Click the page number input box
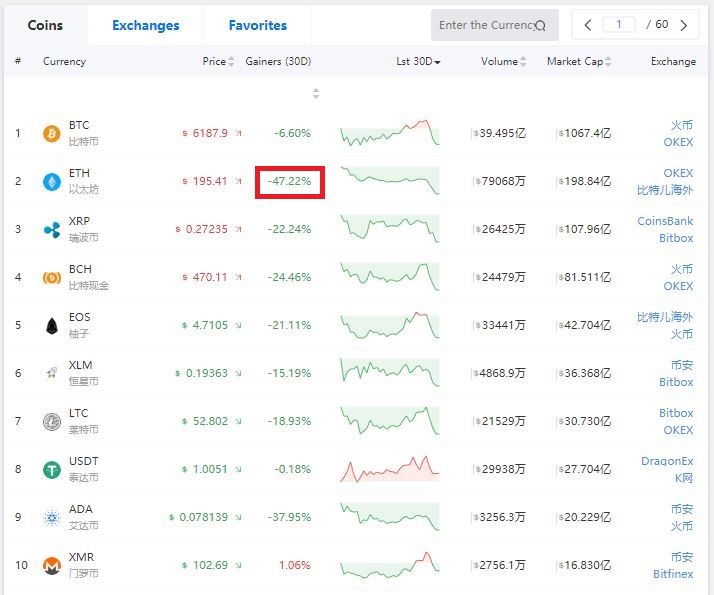714x595 pixels. [x=619, y=25]
